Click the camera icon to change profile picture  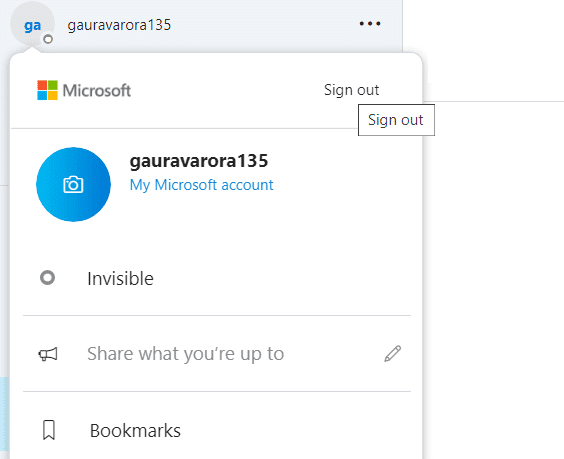pyautogui.click(x=73, y=185)
